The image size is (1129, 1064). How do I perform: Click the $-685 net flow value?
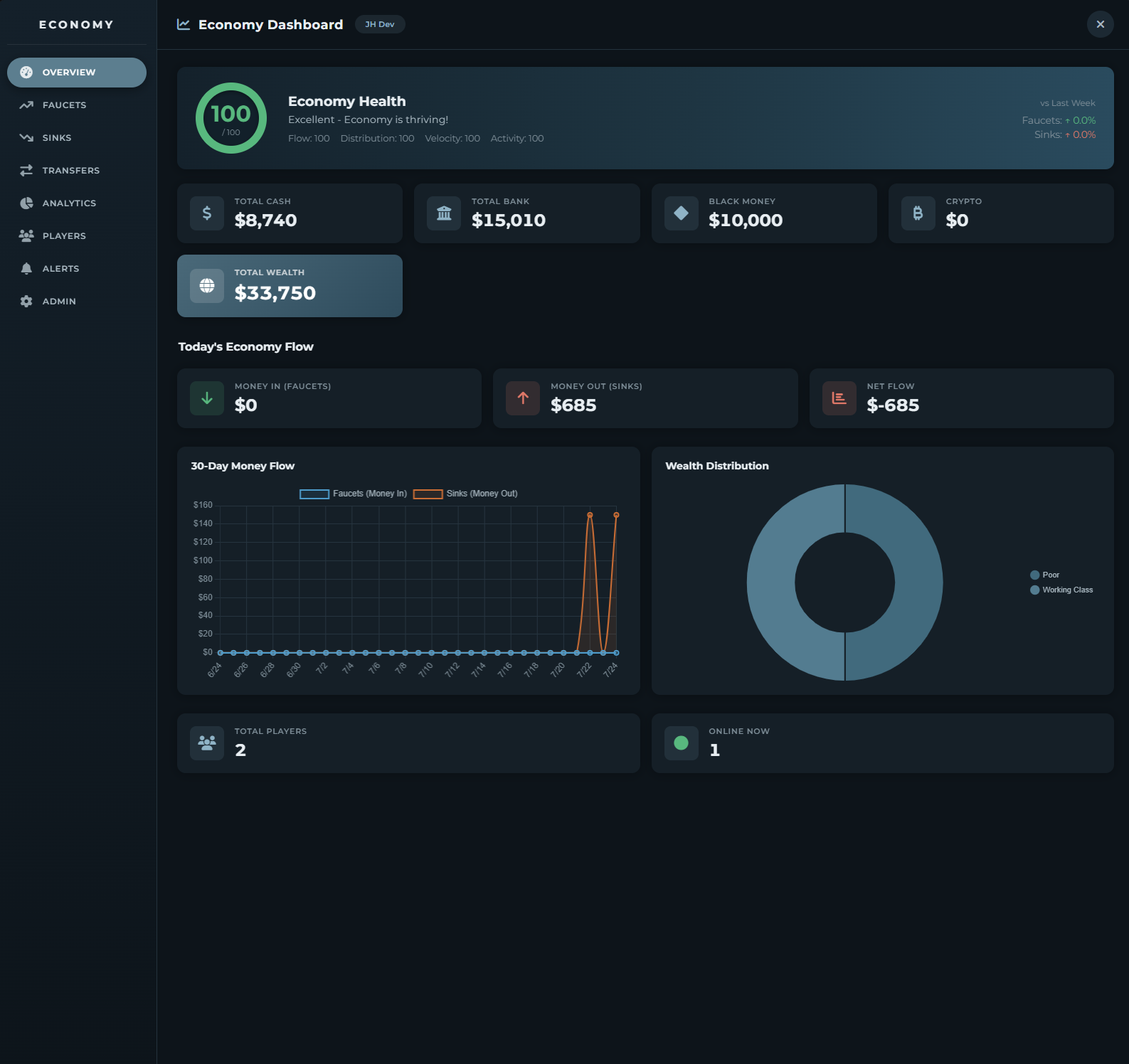(x=893, y=405)
